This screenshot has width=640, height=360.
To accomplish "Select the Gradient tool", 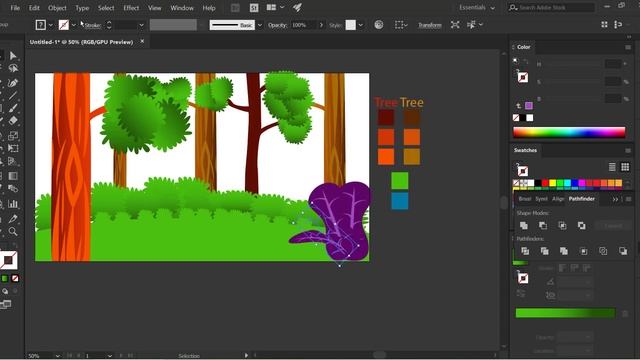I will tap(13, 176).
